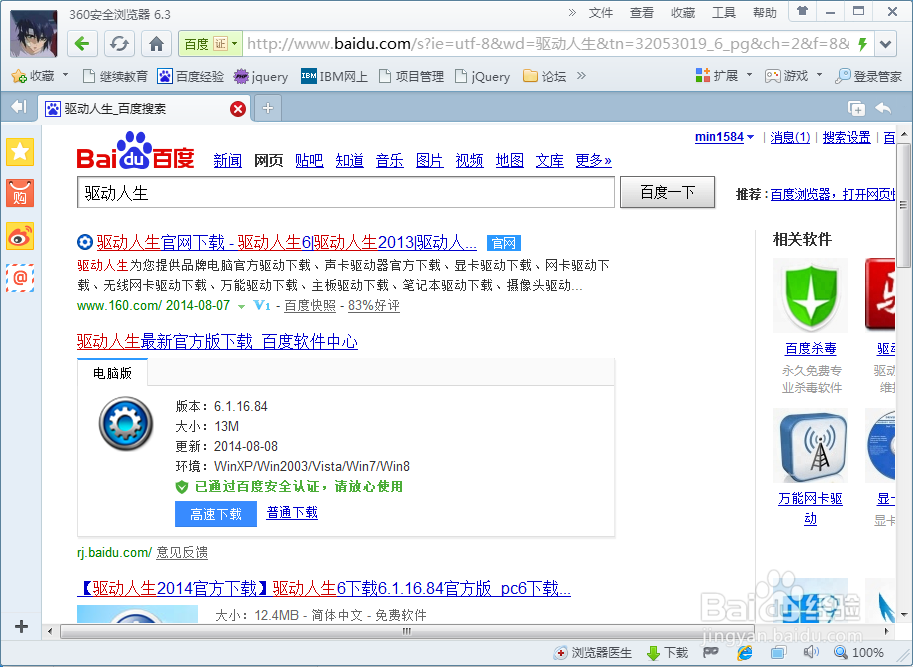Open the Weibo sidebar icon
Viewport: 913px width, 667px height.
[20, 236]
